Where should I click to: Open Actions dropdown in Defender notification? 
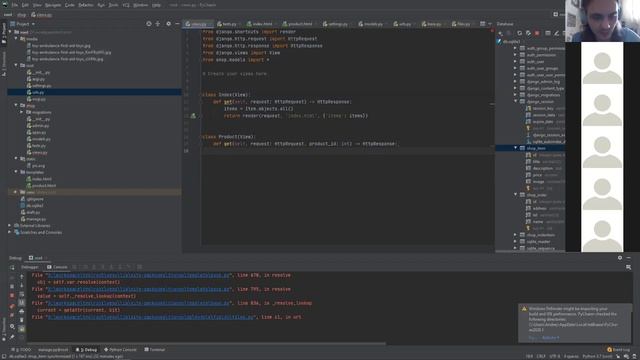pyautogui.click(x=551, y=338)
